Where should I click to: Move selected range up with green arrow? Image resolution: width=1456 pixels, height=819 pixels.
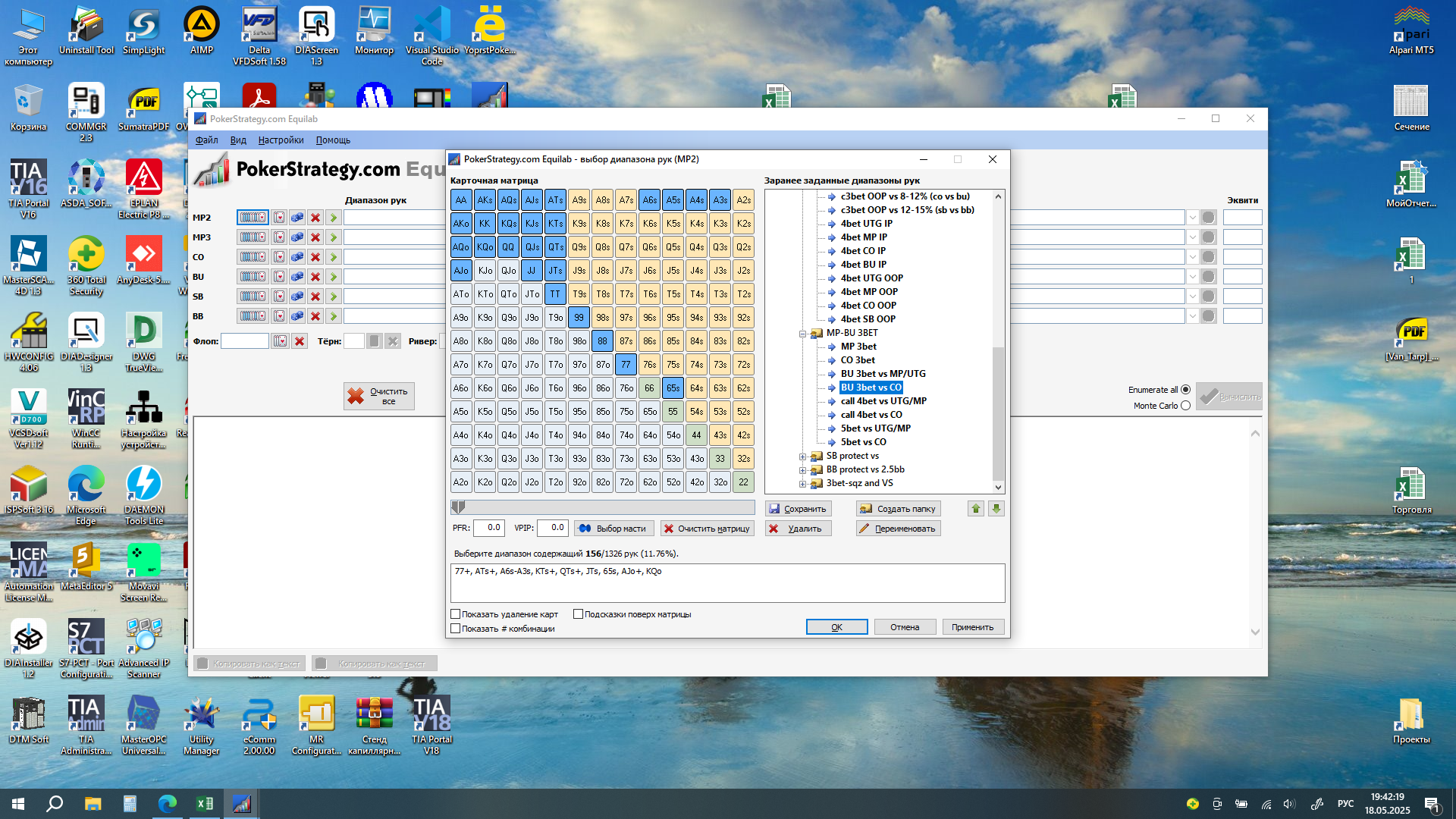(976, 509)
